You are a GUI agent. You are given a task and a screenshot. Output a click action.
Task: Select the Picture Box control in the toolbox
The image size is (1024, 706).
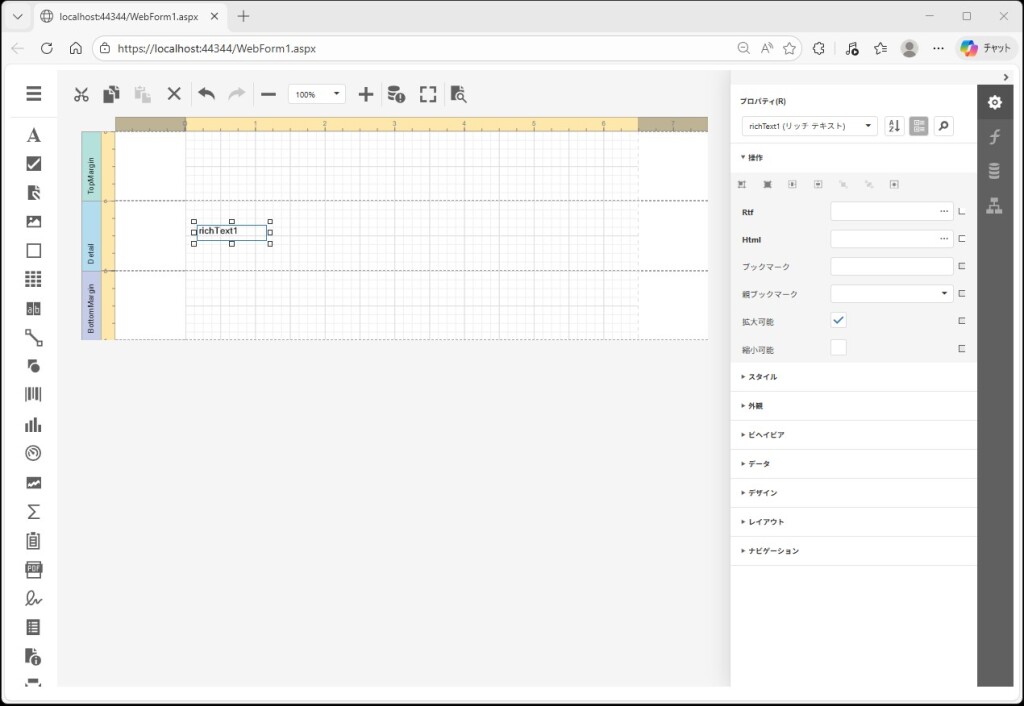[x=34, y=221]
